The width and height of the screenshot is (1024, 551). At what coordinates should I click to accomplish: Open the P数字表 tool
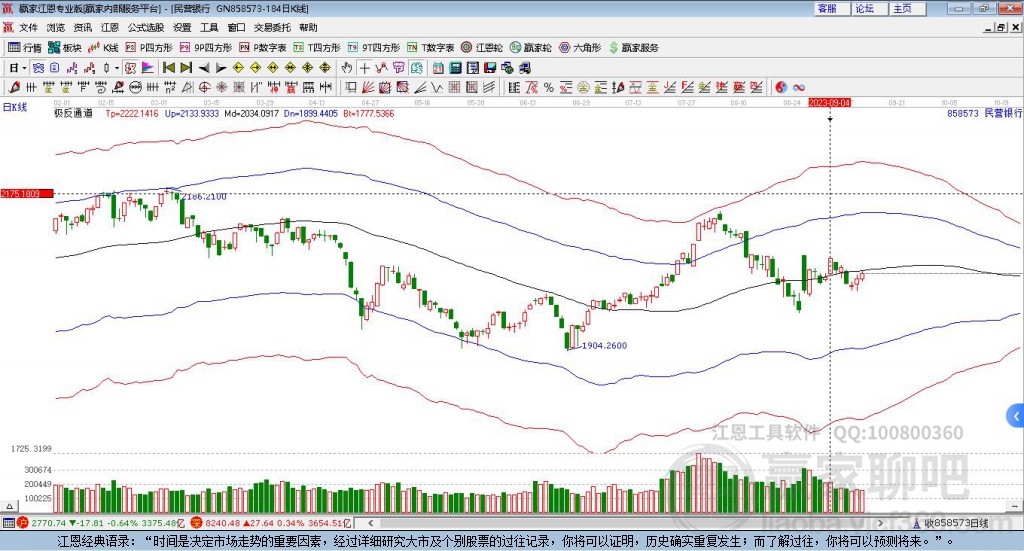coord(263,48)
